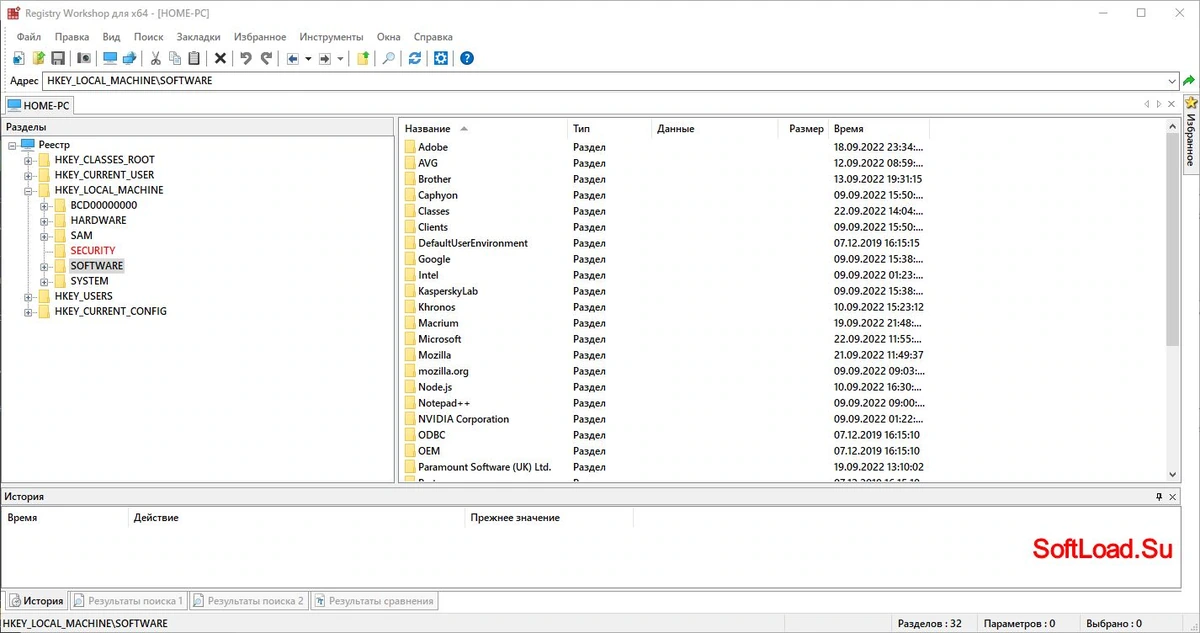Click the open registry file icon
The image size is (1200, 633).
[38, 58]
